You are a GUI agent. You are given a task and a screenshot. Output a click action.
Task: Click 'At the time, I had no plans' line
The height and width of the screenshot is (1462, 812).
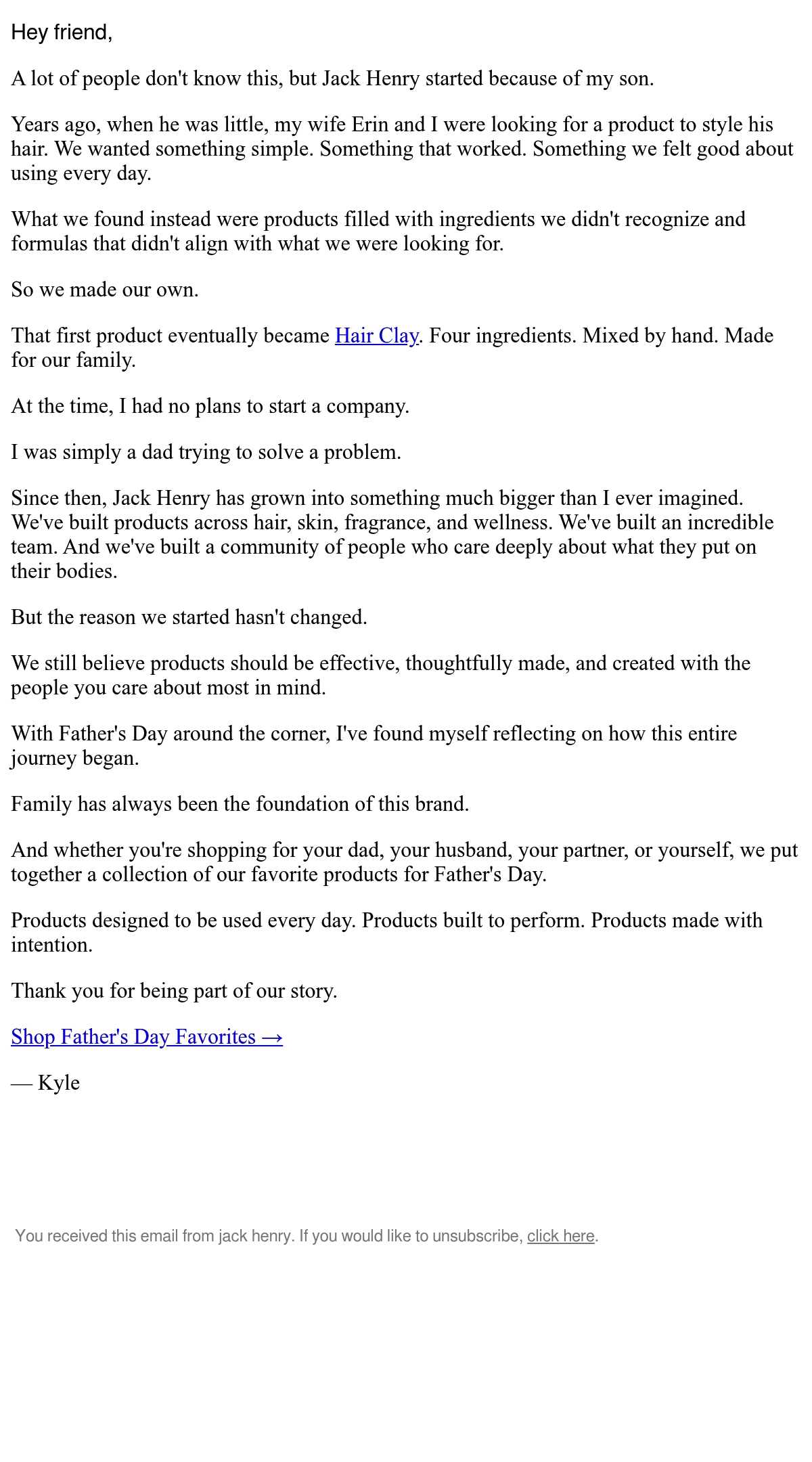(x=210, y=406)
